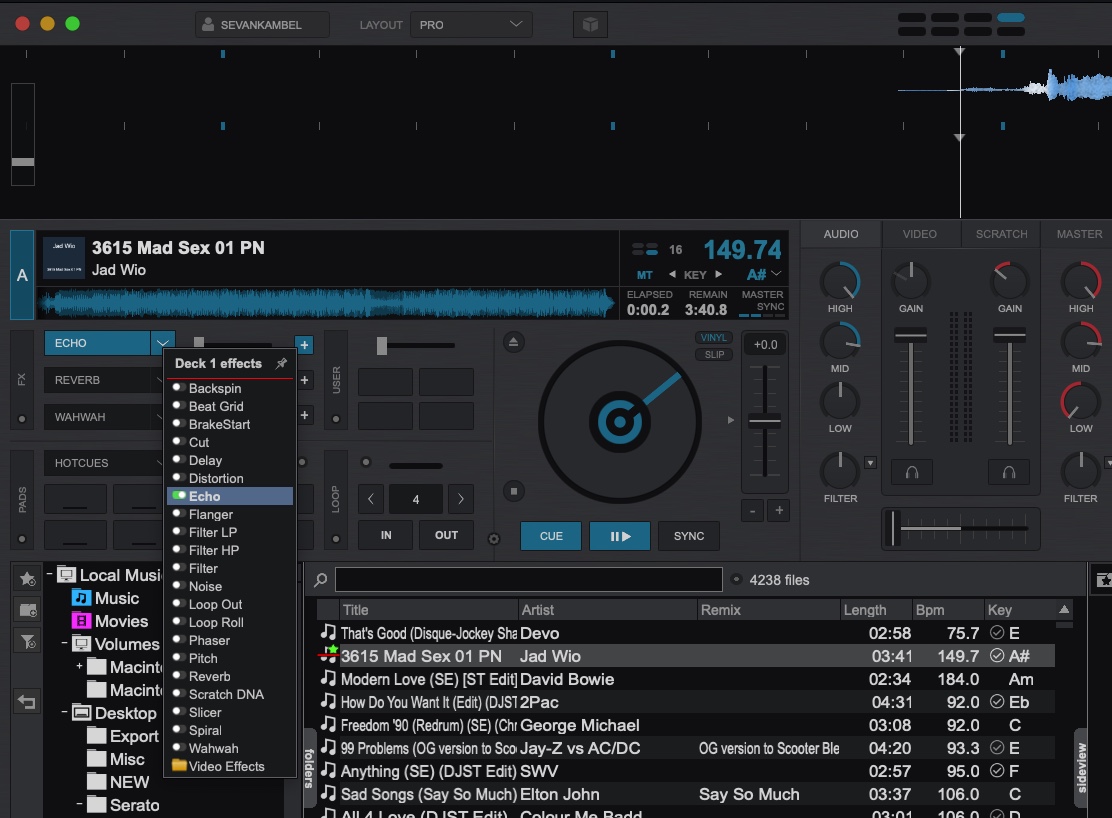The height and width of the screenshot is (818, 1112).
Task: Click the album art thumbnail for Jad Wio
Action: (64, 258)
